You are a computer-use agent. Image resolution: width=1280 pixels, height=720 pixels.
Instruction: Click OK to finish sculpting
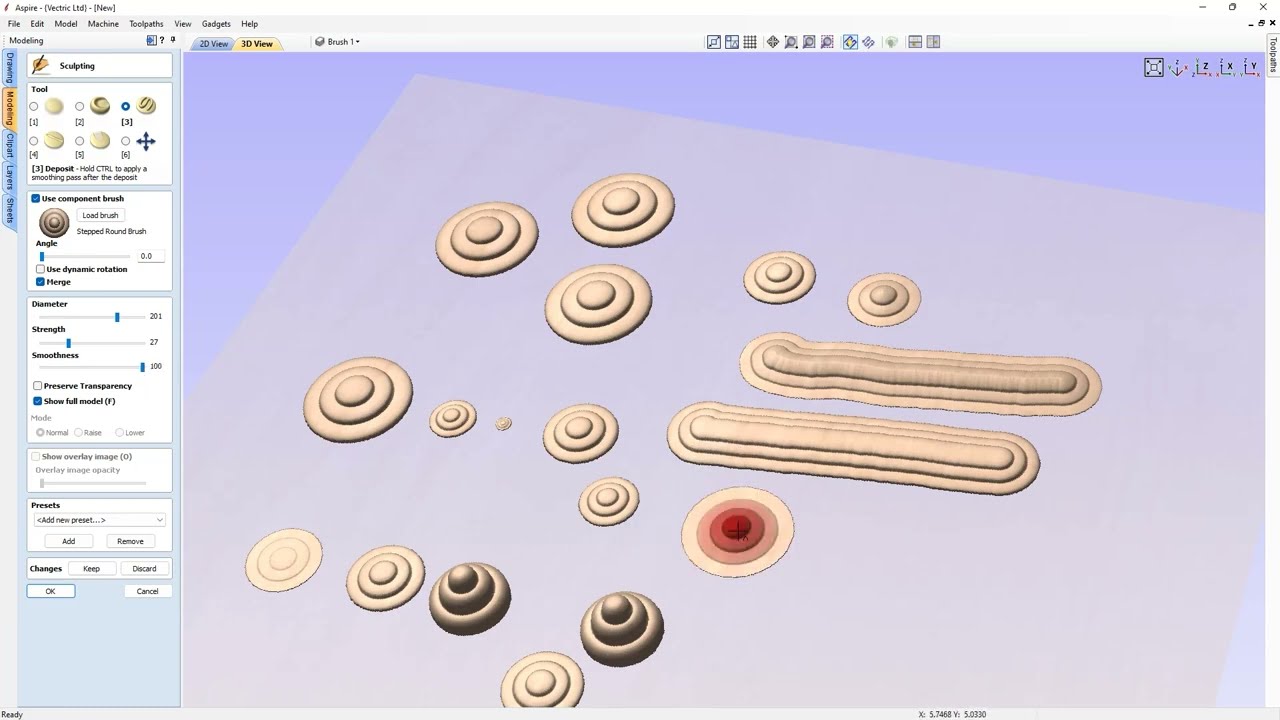(x=50, y=591)
